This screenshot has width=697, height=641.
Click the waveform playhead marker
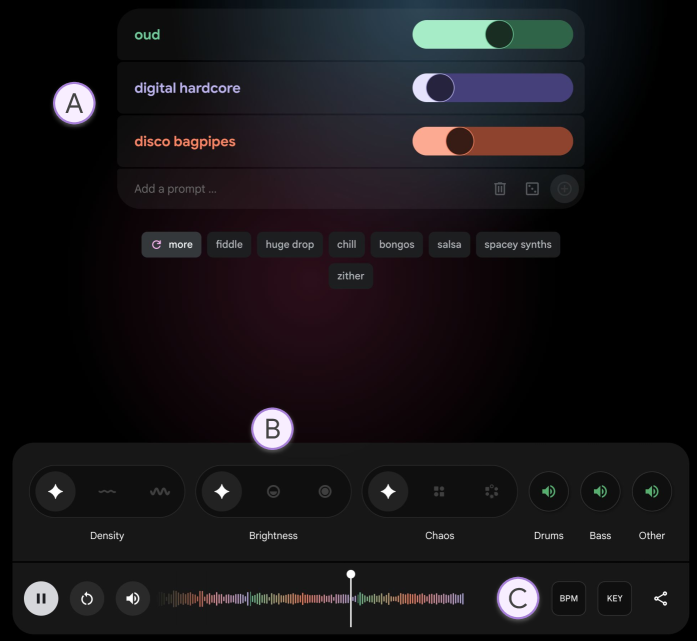[351, 575]
